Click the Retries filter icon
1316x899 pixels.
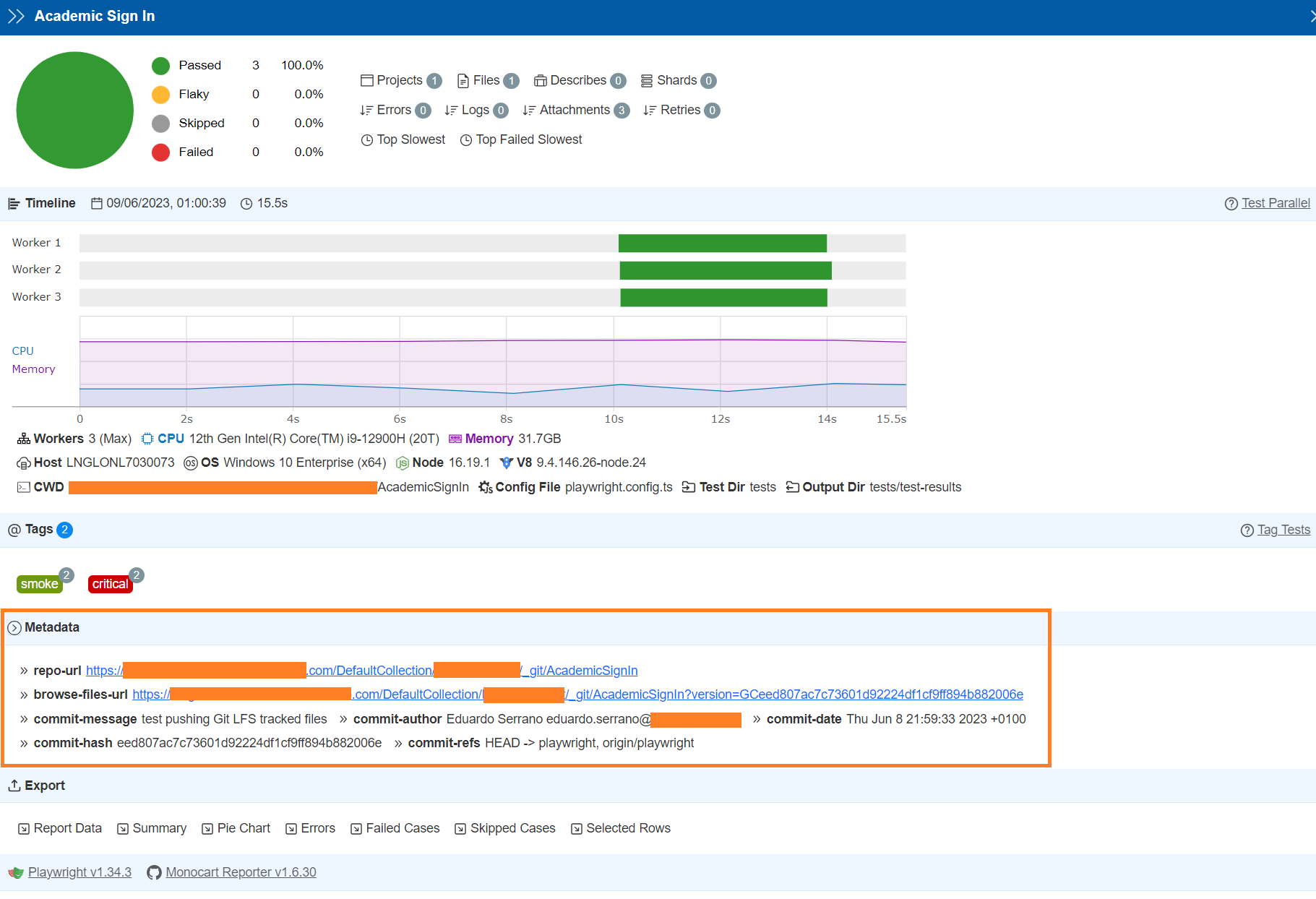tap(648, 110)
